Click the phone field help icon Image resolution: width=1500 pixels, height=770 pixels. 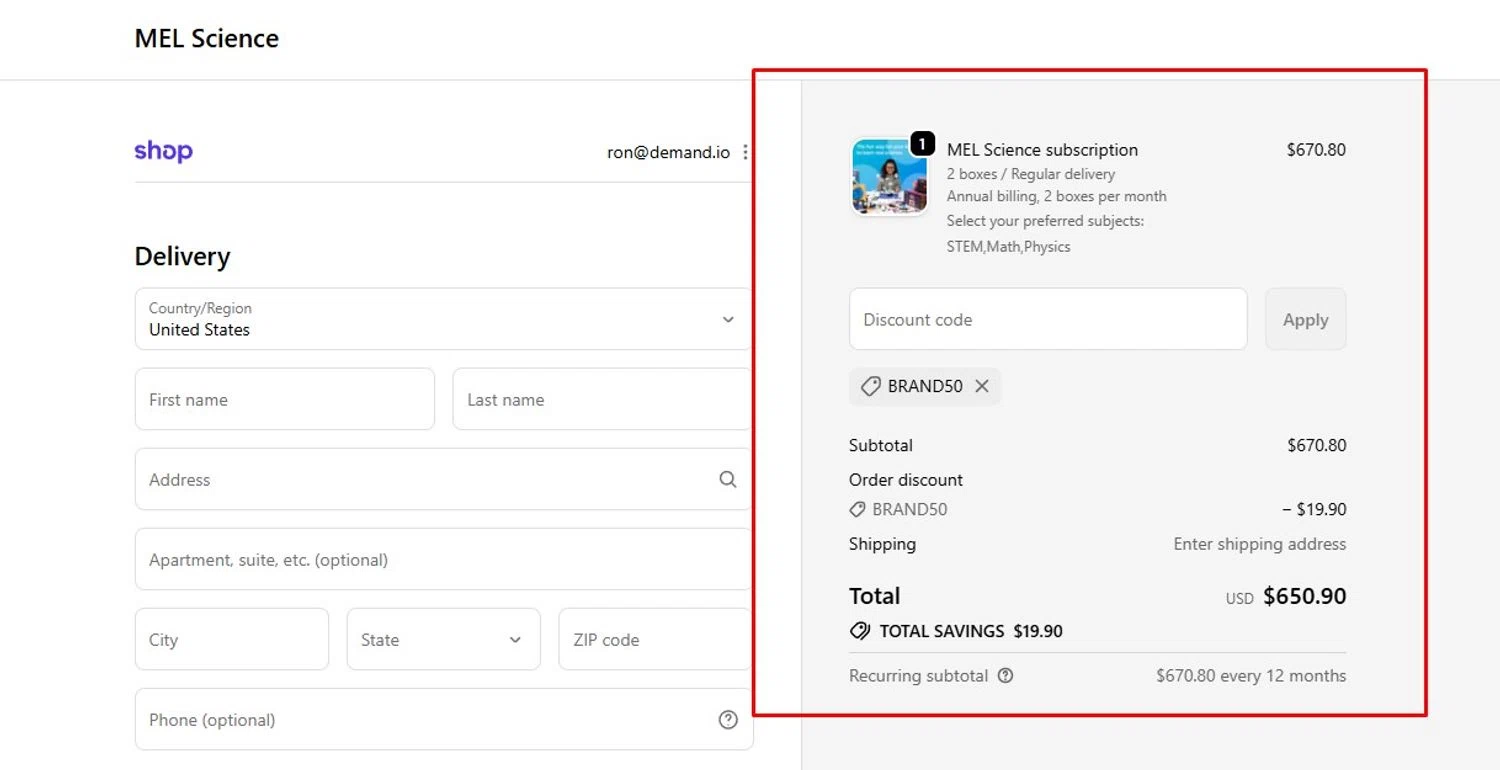[728, 719]
